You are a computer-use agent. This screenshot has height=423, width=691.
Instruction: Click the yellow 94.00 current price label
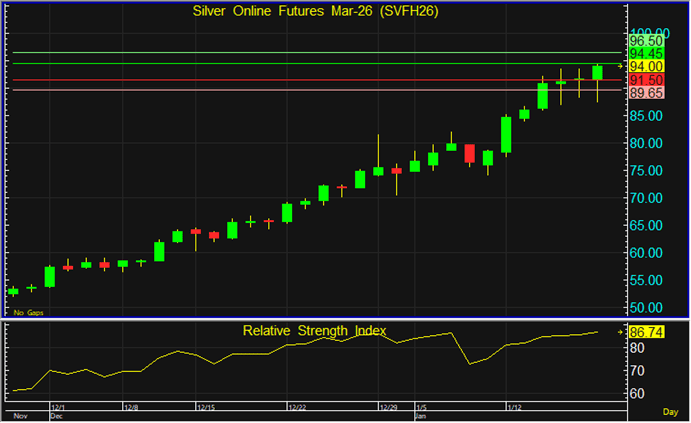tap(647, 65)
